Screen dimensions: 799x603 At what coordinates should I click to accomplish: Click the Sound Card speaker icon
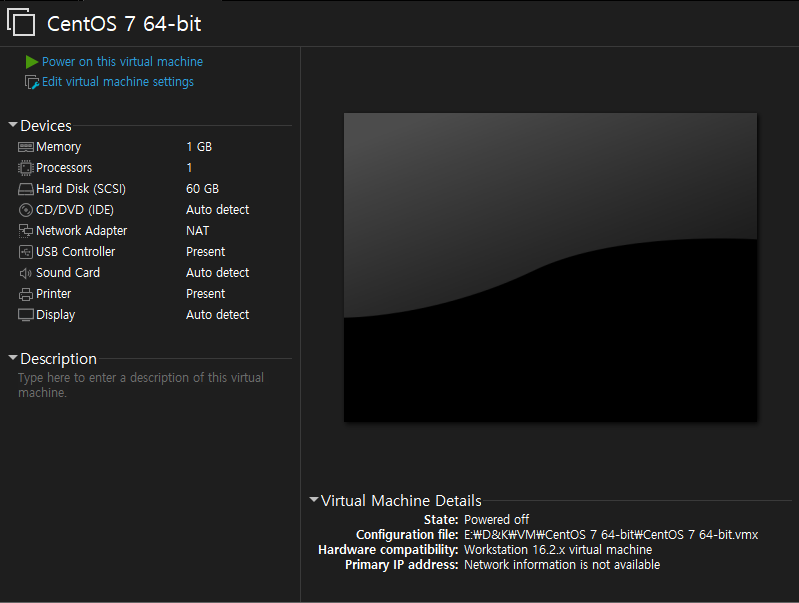25,273
